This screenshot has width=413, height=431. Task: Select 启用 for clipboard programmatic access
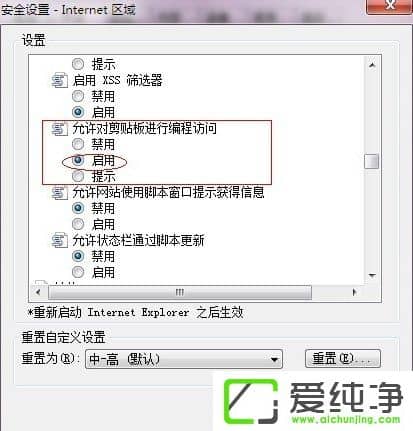click(78, 160)
